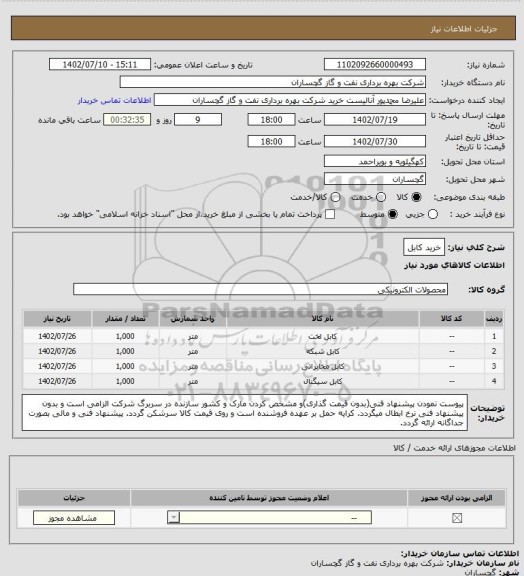The width and height of the screenshot is (524, 576).
Task: Click the نام کالا column header
Action: point(322,319)
